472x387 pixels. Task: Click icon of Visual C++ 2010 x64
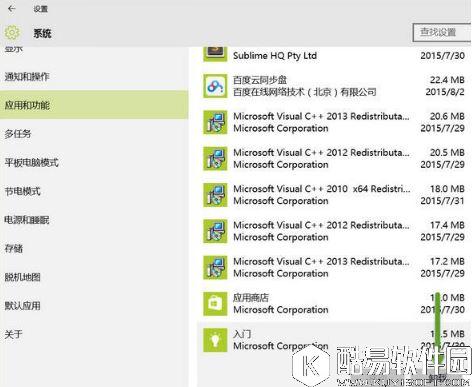215,195
